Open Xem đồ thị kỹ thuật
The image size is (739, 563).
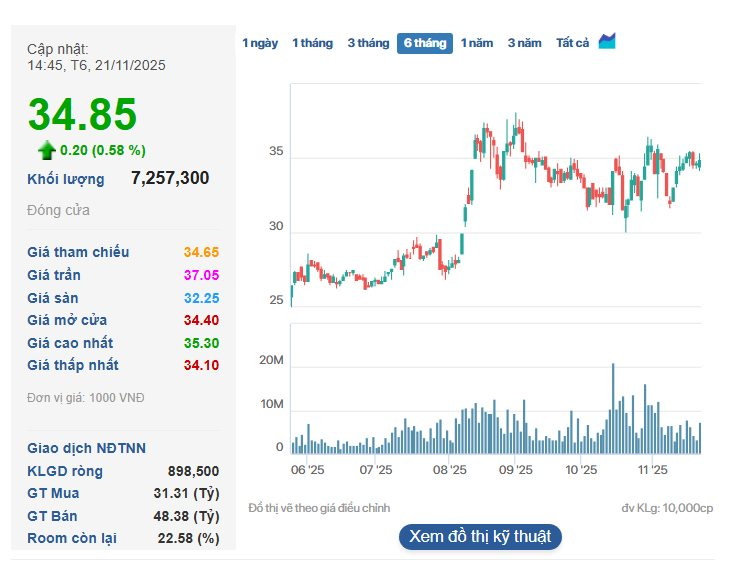pyautogui.click(x=480, y=536)
